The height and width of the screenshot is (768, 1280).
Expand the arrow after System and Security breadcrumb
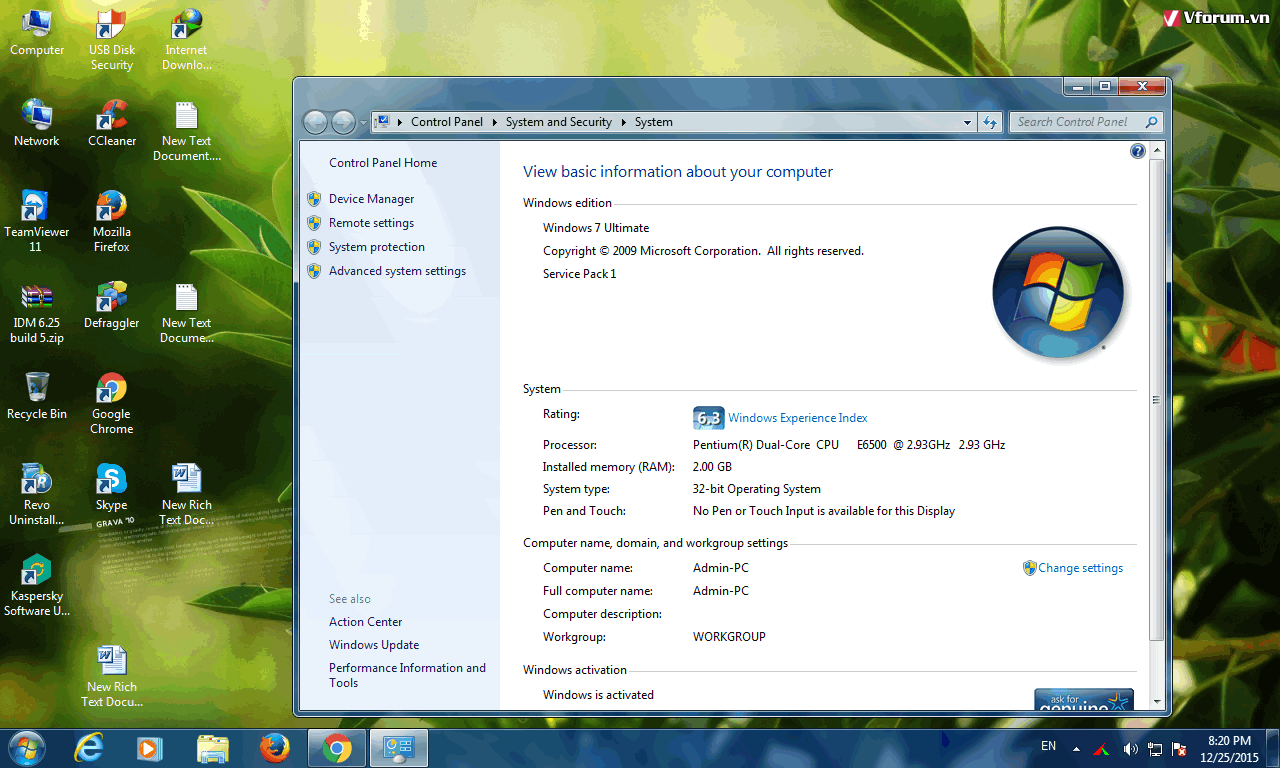(623, 122)
